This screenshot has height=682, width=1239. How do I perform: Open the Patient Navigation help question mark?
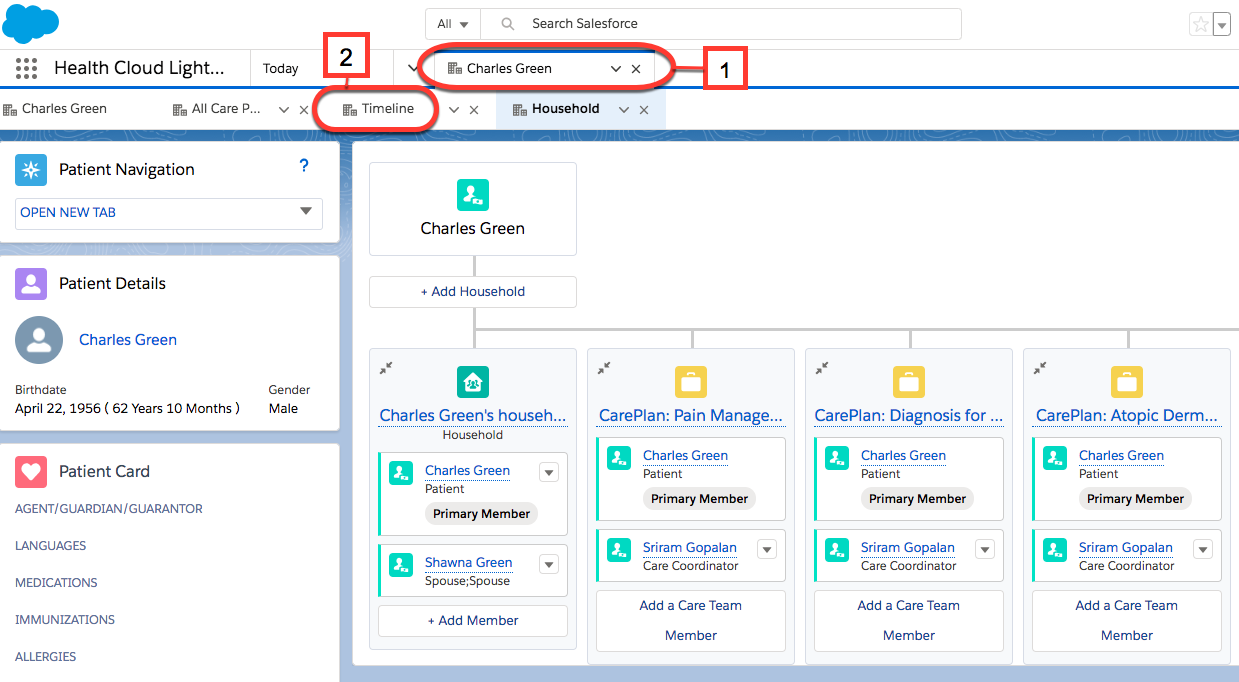pyautogui.click(x=304, y=166)
